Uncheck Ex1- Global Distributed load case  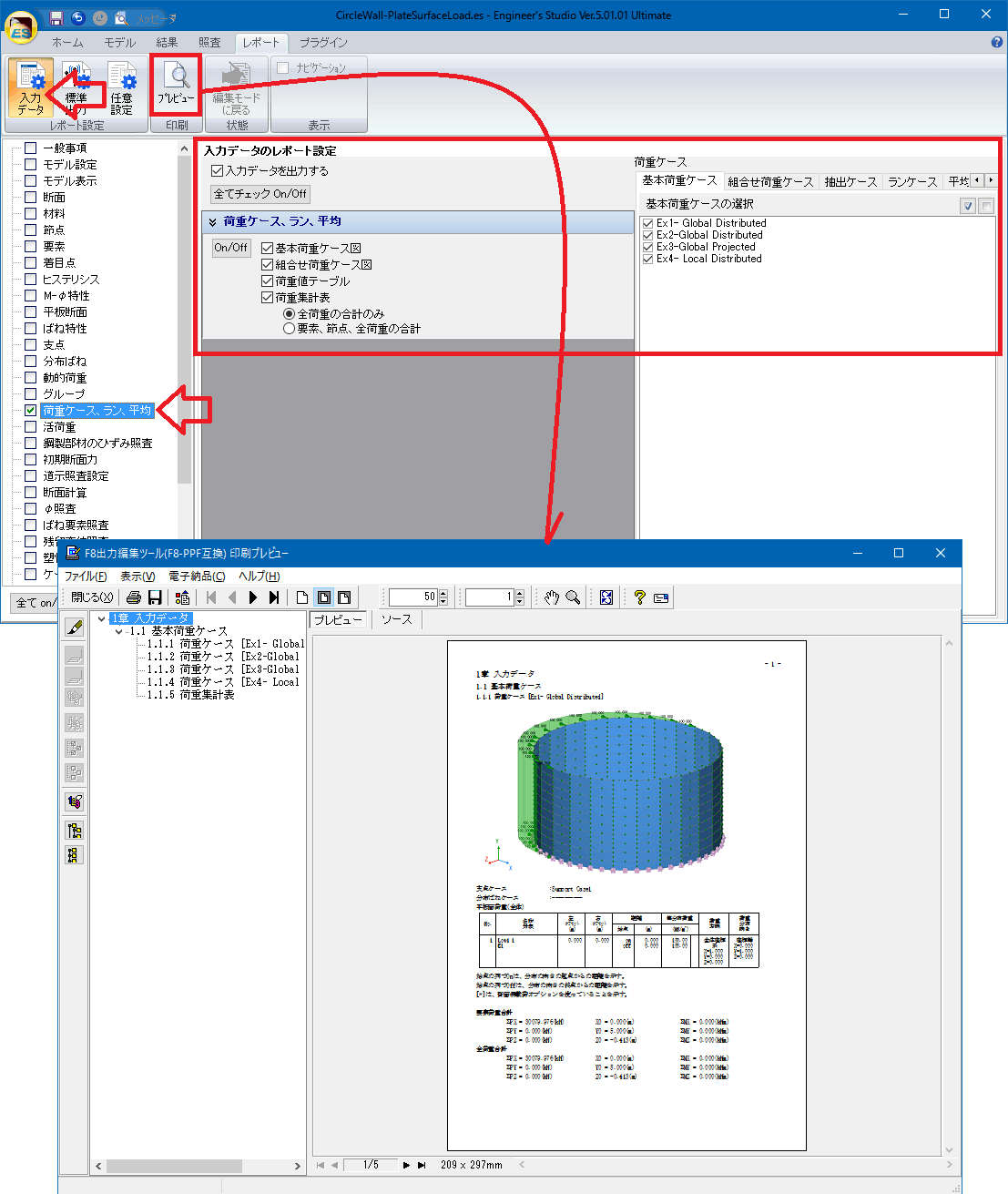point(648,223)
